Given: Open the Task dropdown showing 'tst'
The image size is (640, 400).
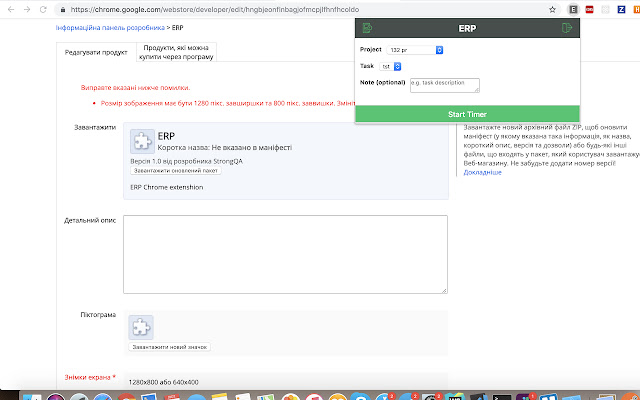Looking at the screenshot, I should [390, 66].
